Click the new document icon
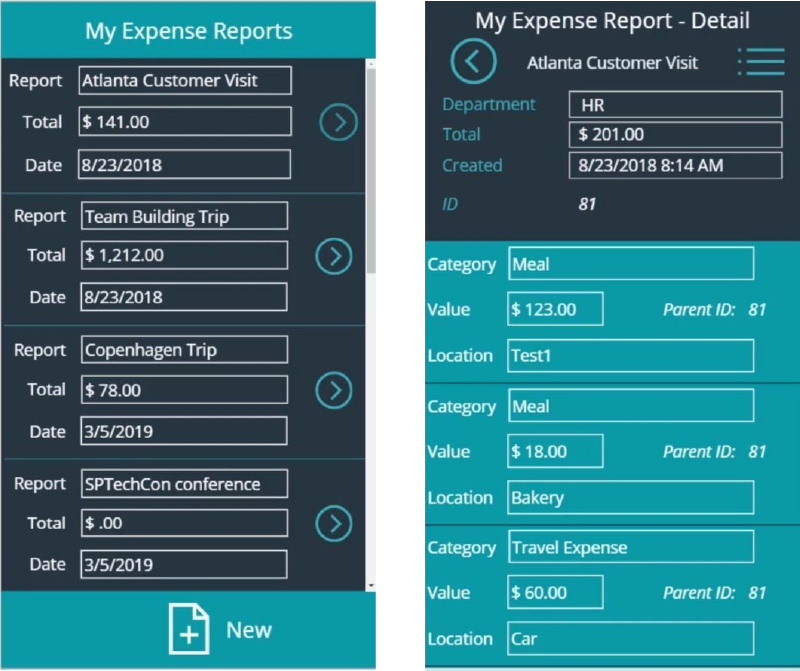This screenshot has width=800, height=671. [189, 629]
